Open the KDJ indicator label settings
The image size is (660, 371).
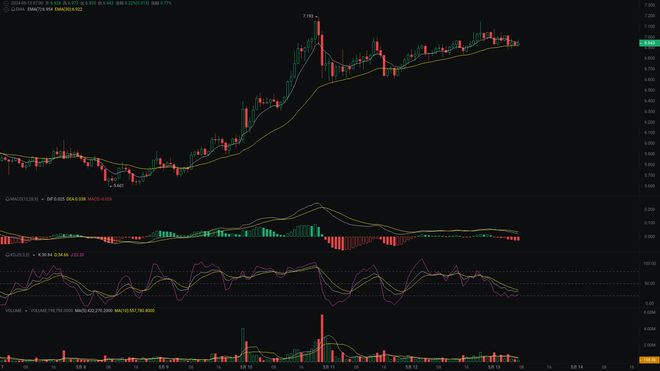coord(17,255)
